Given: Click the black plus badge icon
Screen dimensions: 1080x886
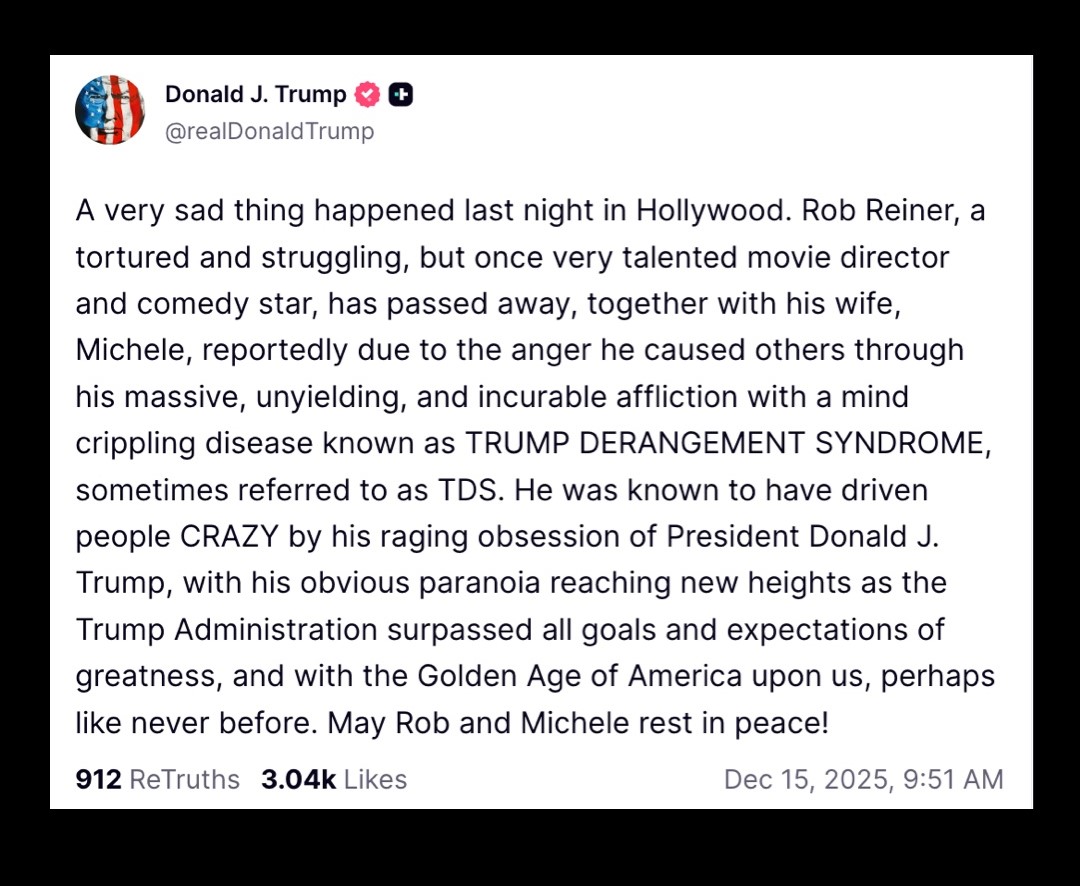Looking at the screenshot, I should click(401, 95).
